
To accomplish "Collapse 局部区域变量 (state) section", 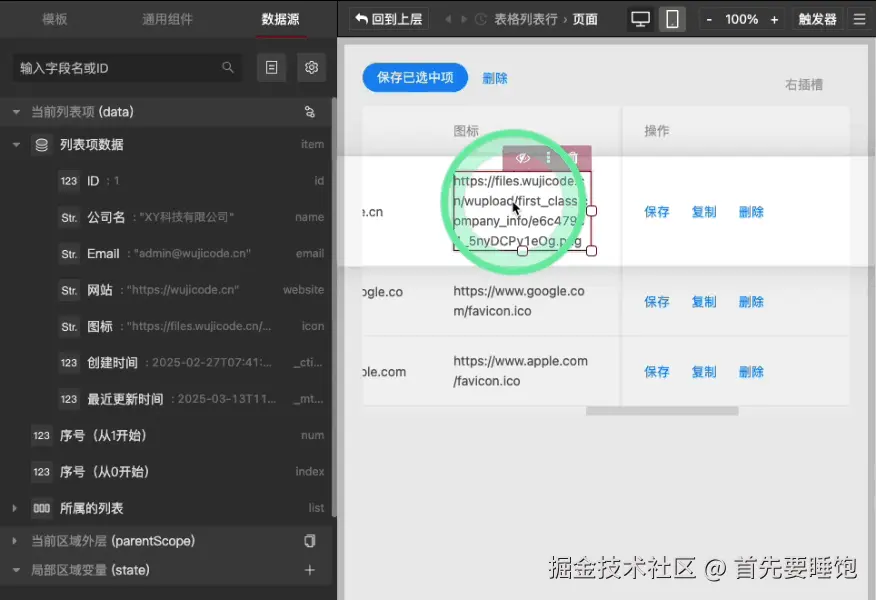I will tap(16, 570).
